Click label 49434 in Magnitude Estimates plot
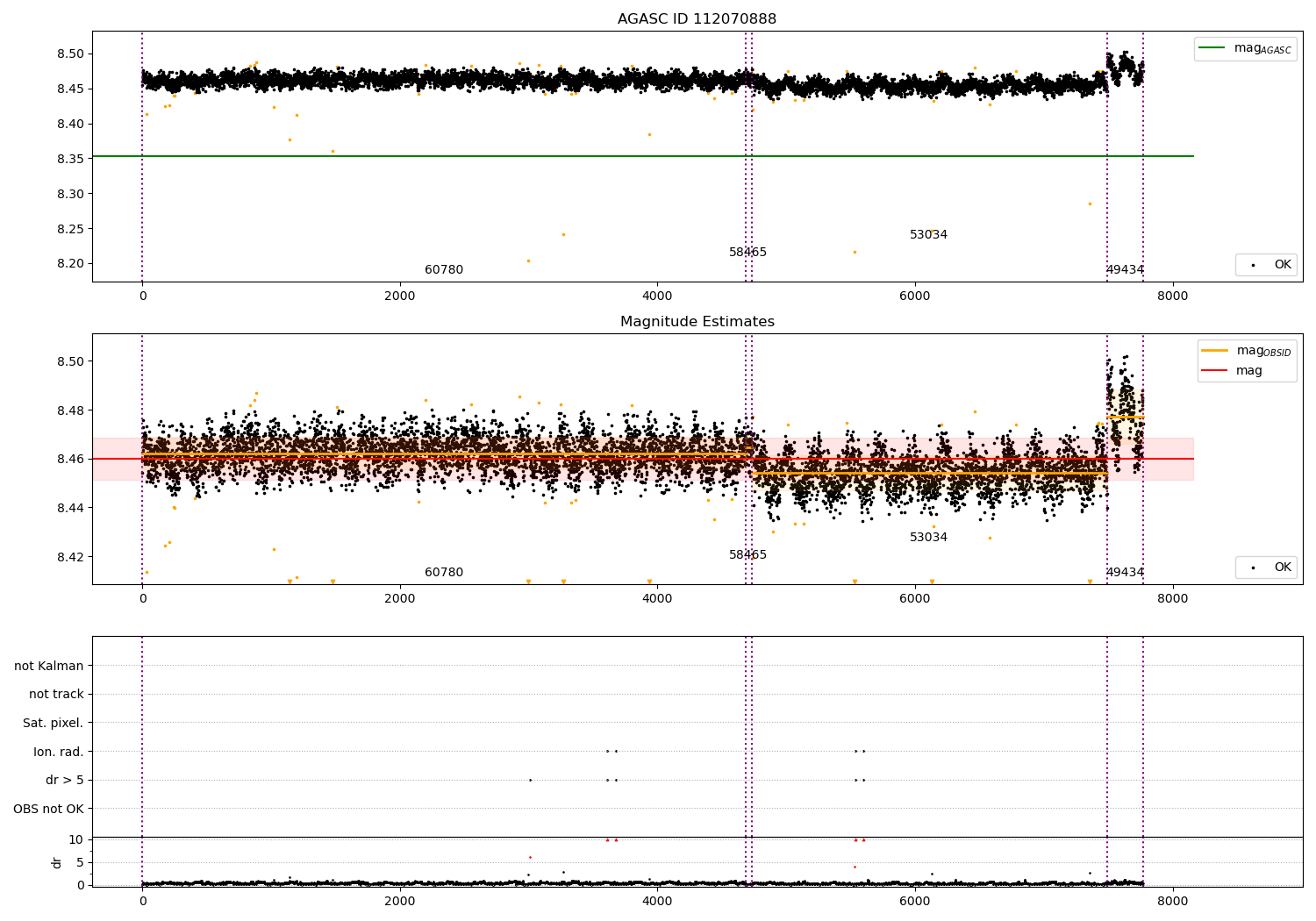The image size is (1316, 921). coord(1125,573)
